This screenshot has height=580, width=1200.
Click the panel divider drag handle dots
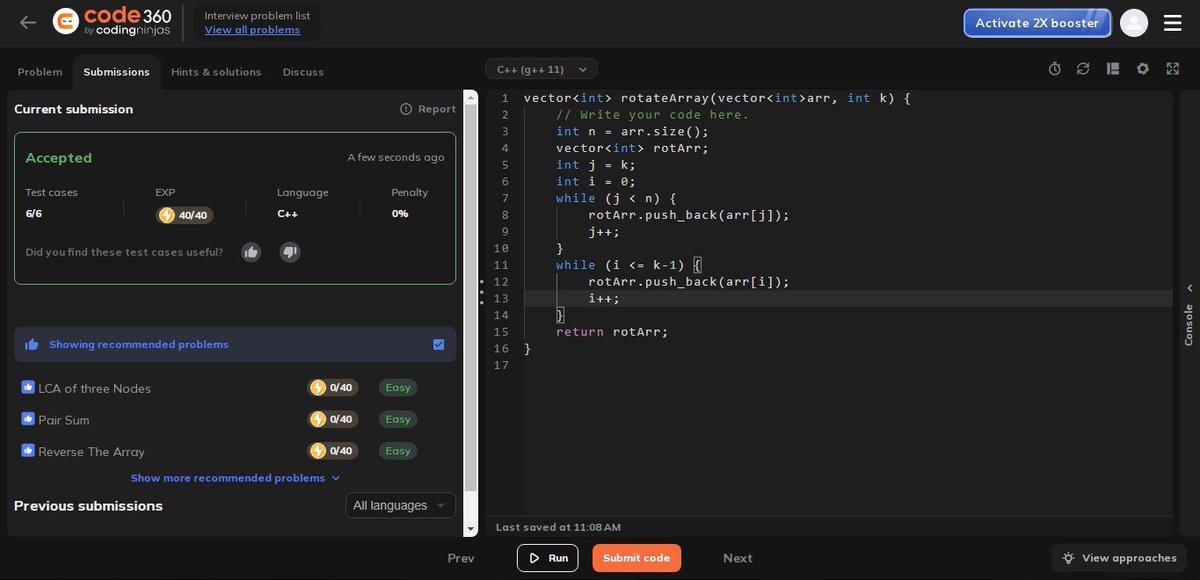tap(481, 291)
